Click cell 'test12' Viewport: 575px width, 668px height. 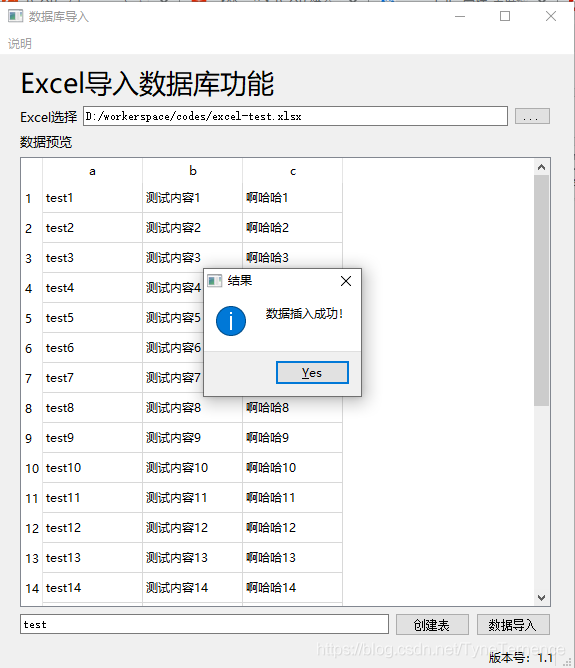[x=92, y=528]
